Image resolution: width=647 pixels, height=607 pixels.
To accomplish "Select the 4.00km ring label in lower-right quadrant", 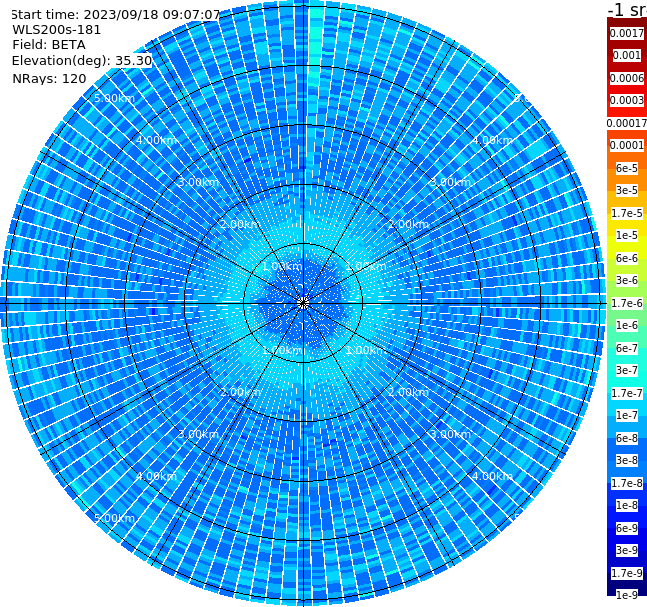I will 493,476.
